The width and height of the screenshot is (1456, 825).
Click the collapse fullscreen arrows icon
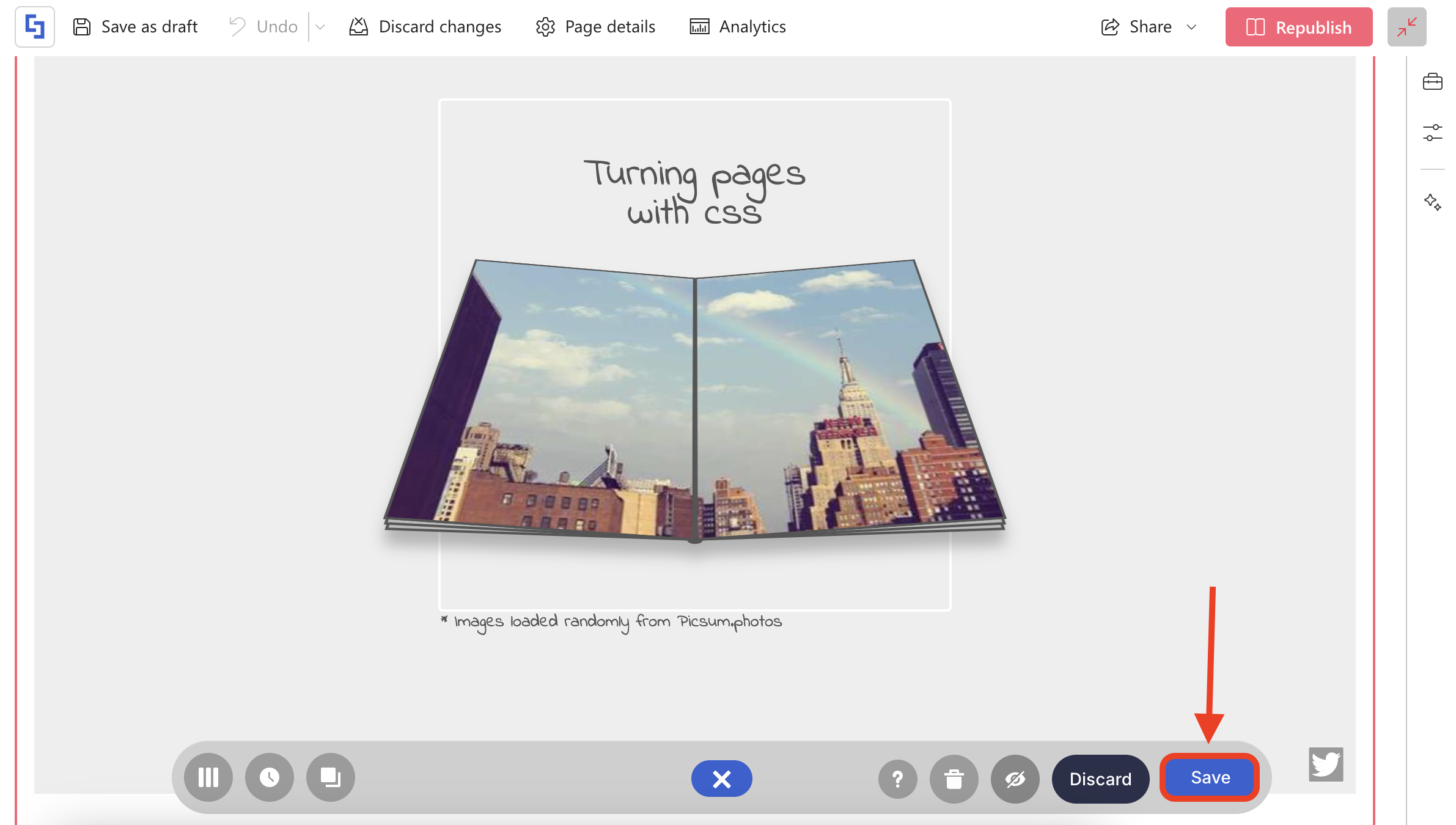(1406, 27)
